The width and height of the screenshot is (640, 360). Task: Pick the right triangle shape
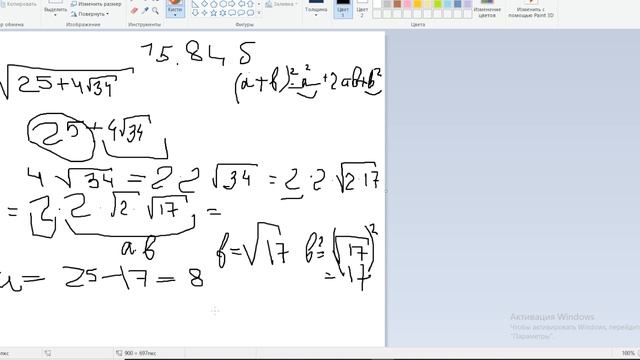pos(195,4)
